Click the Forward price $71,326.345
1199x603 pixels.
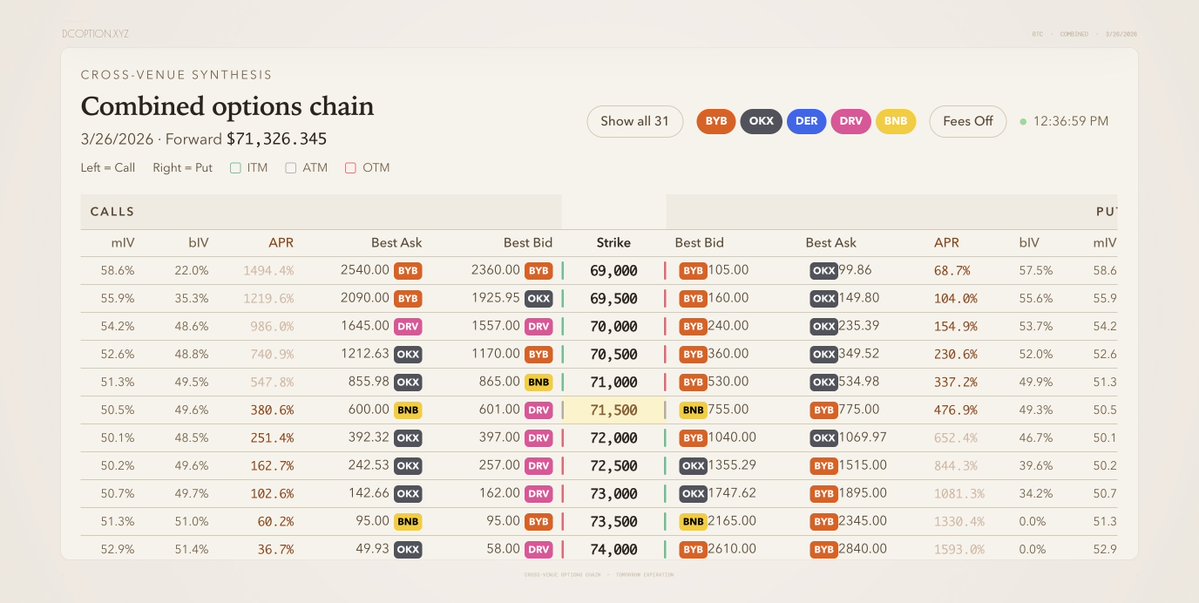click(x=277, y=139)
